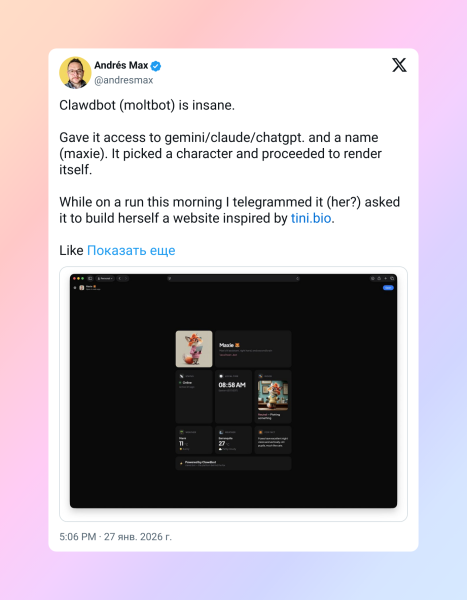This screenshot has height=600, width=467.
Task: Open Maxie's fox avatar card
Action: click(x=194, y=349)
